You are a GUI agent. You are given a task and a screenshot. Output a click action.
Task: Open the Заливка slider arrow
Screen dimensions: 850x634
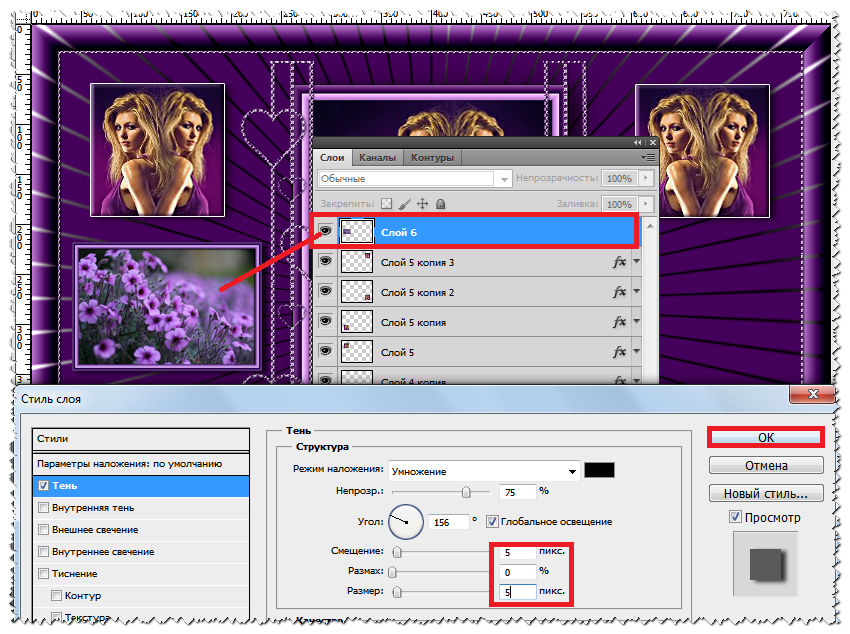pos(645,204)
